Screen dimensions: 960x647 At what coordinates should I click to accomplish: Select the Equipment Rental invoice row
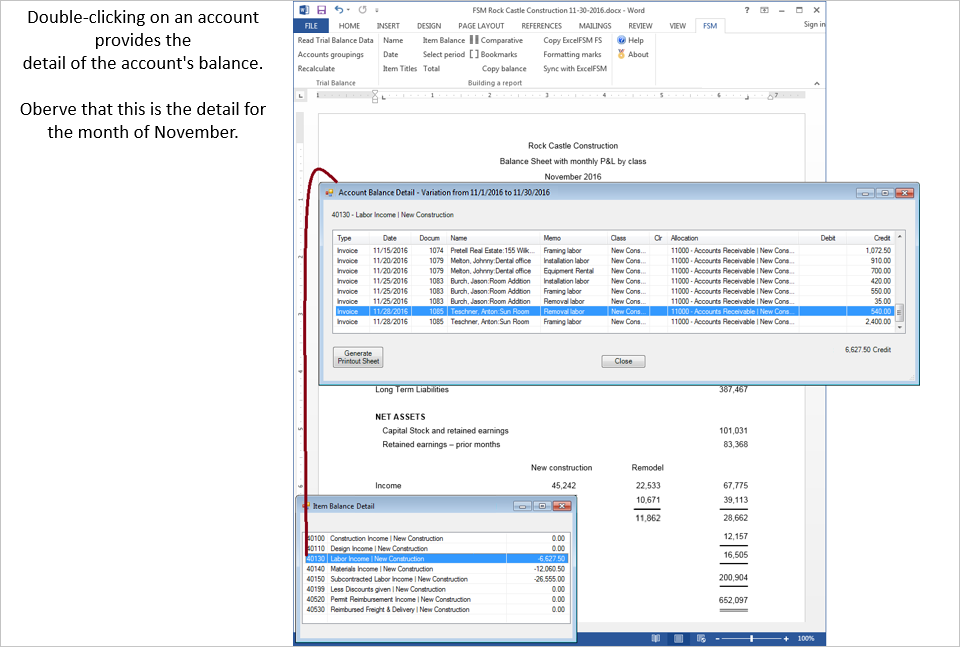614,271
